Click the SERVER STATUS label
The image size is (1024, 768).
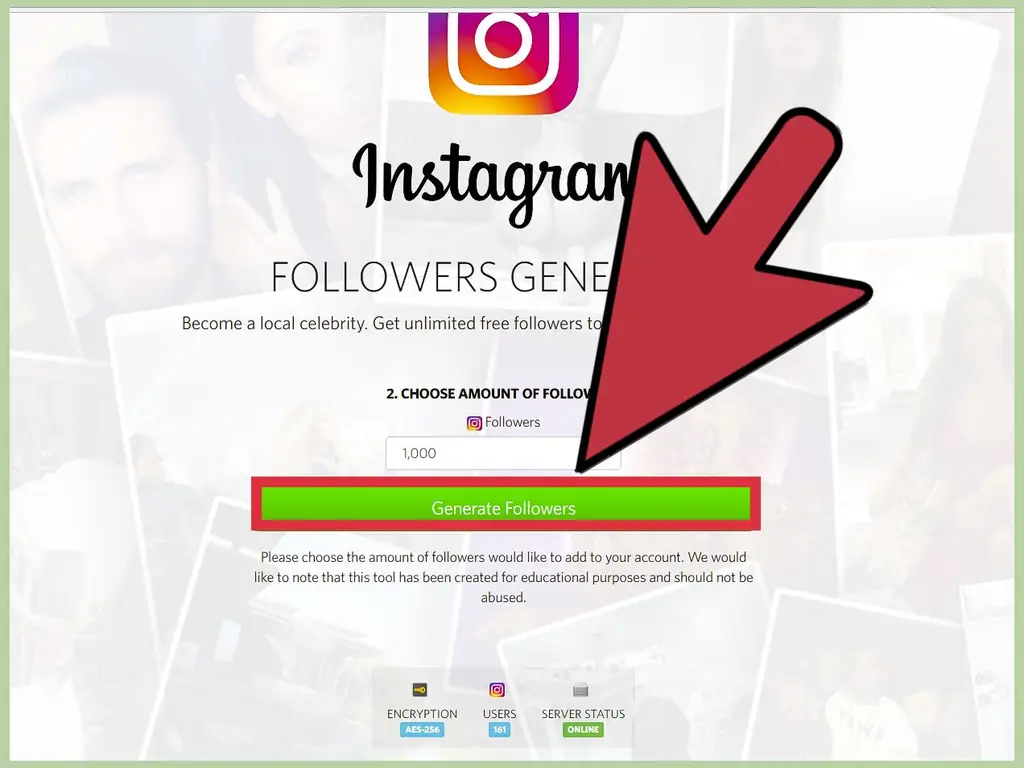[x=583, y=714]
